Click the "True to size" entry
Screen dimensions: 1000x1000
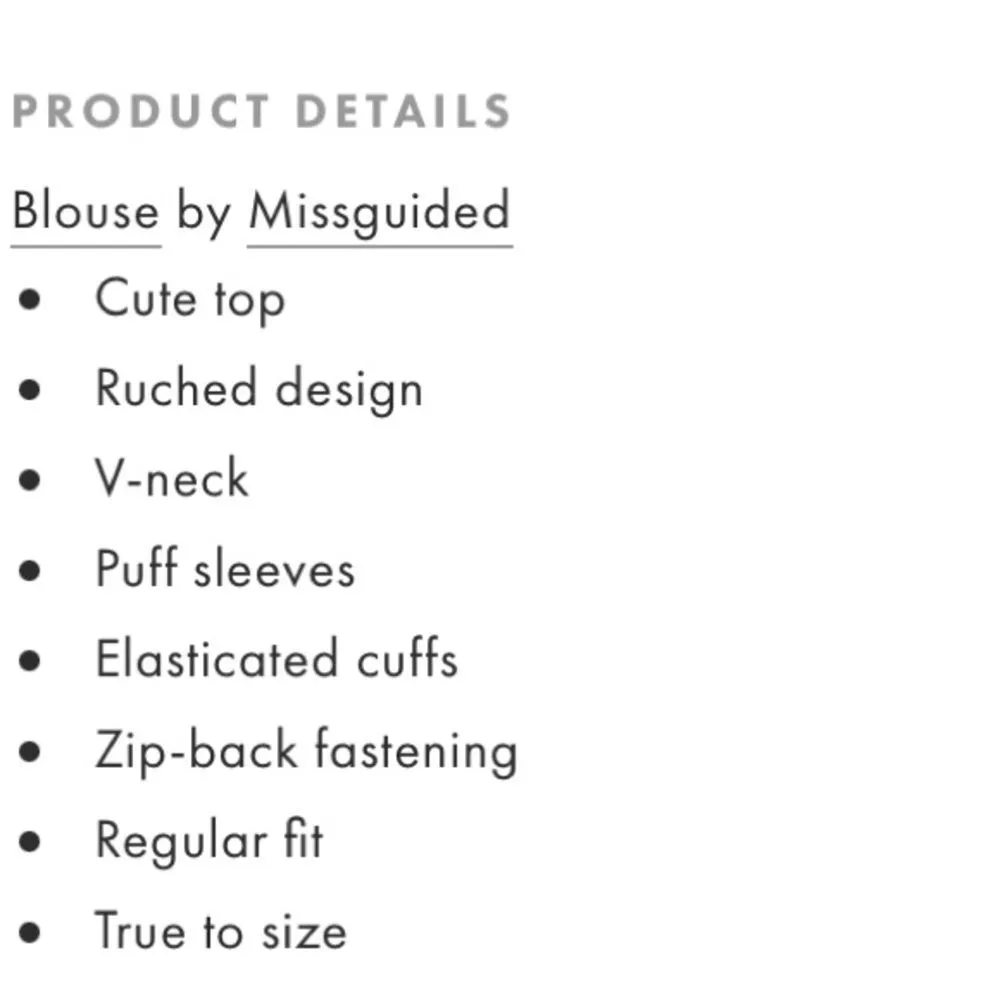pyautogui.click(x=221, y=931)
